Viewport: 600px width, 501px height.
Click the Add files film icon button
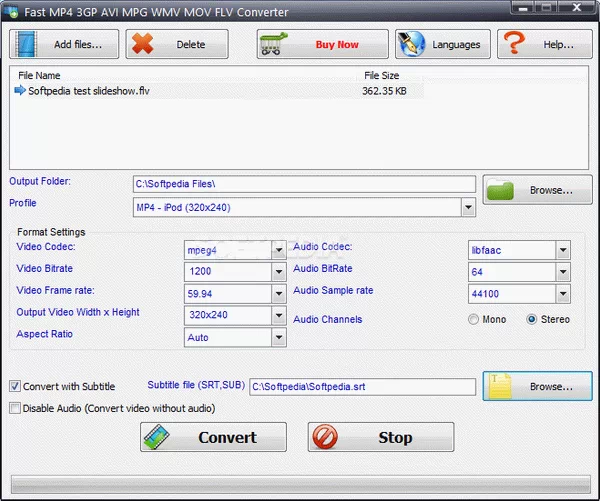(63, 44)
